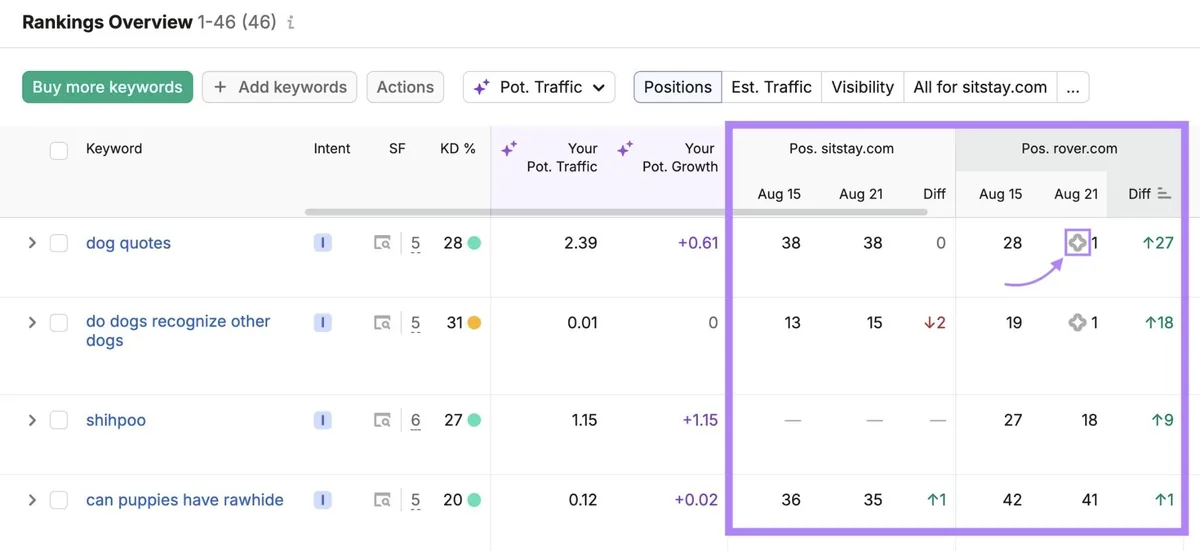Expand the can puppies have rawhide row
Viewport: 1200px width, 551px height.
pyautogui.click(x=32, y=500)
